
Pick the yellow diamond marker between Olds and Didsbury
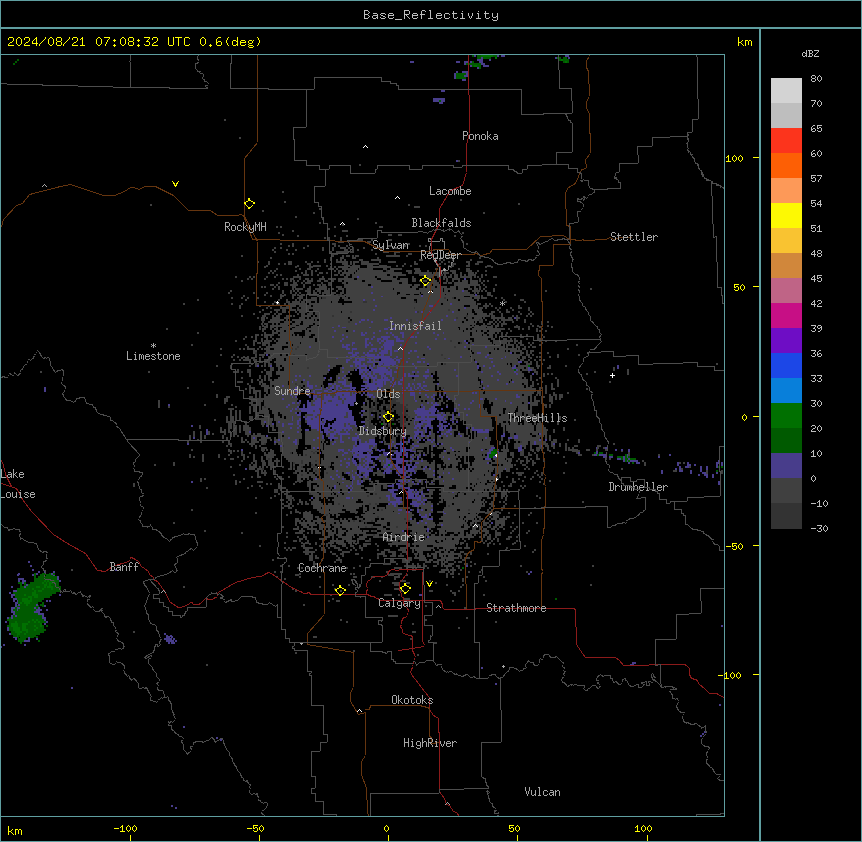point(389,417)
